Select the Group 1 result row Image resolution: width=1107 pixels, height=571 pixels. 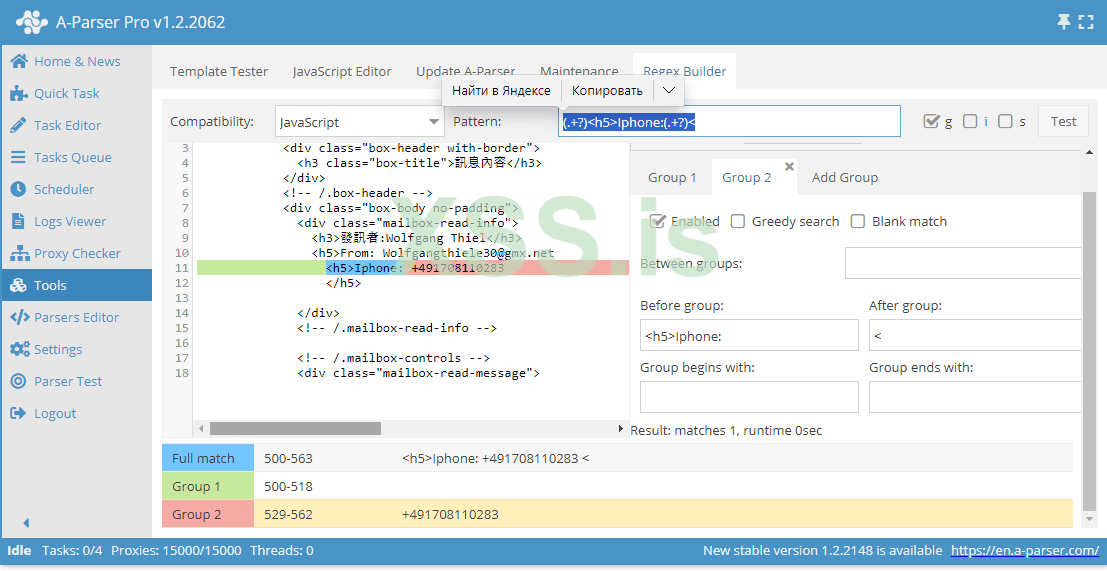point(617,486)
